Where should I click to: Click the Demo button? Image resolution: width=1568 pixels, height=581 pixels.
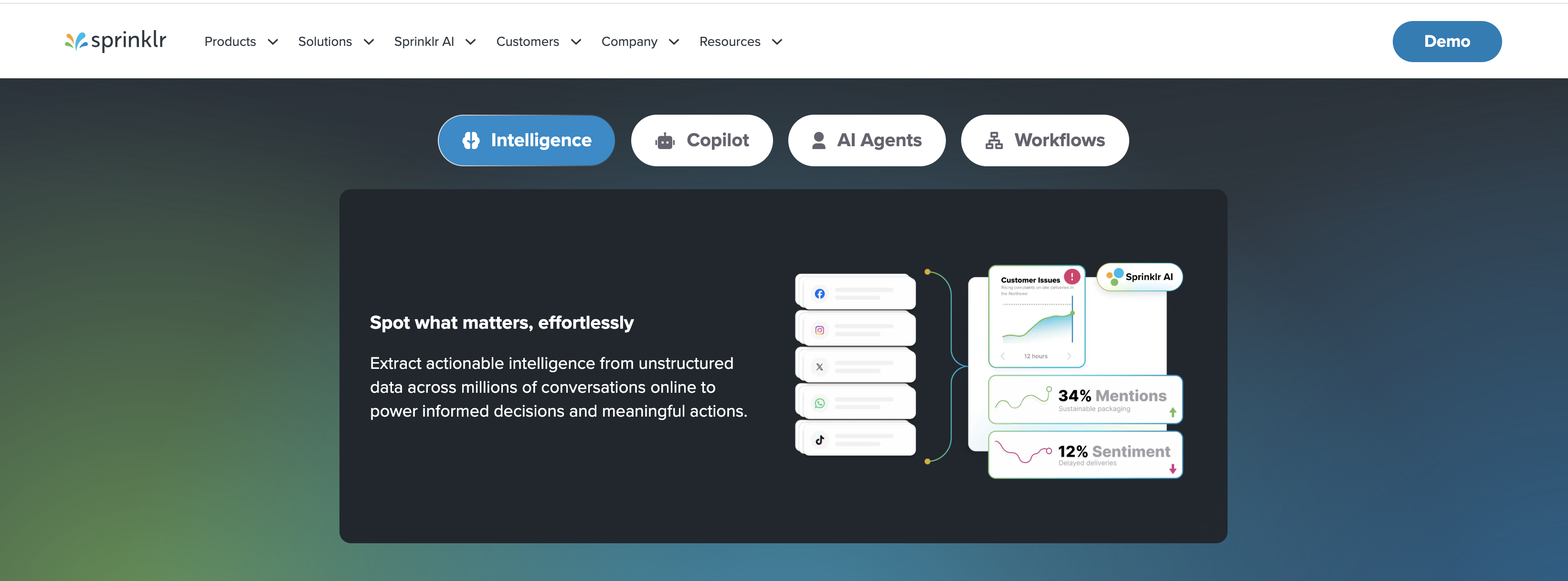pyautogui.click(x=1447, y=42)
